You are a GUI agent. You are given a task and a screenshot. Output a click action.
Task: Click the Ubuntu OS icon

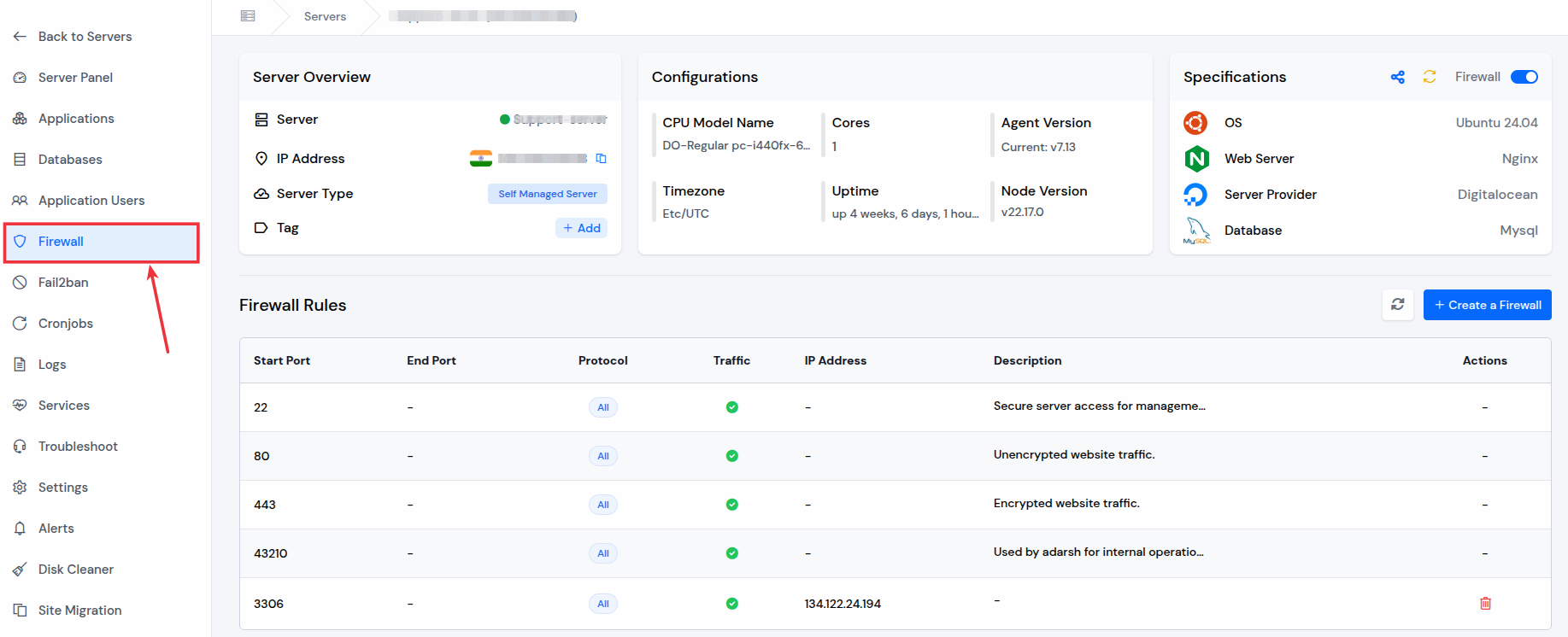[x=1195, y=123]
